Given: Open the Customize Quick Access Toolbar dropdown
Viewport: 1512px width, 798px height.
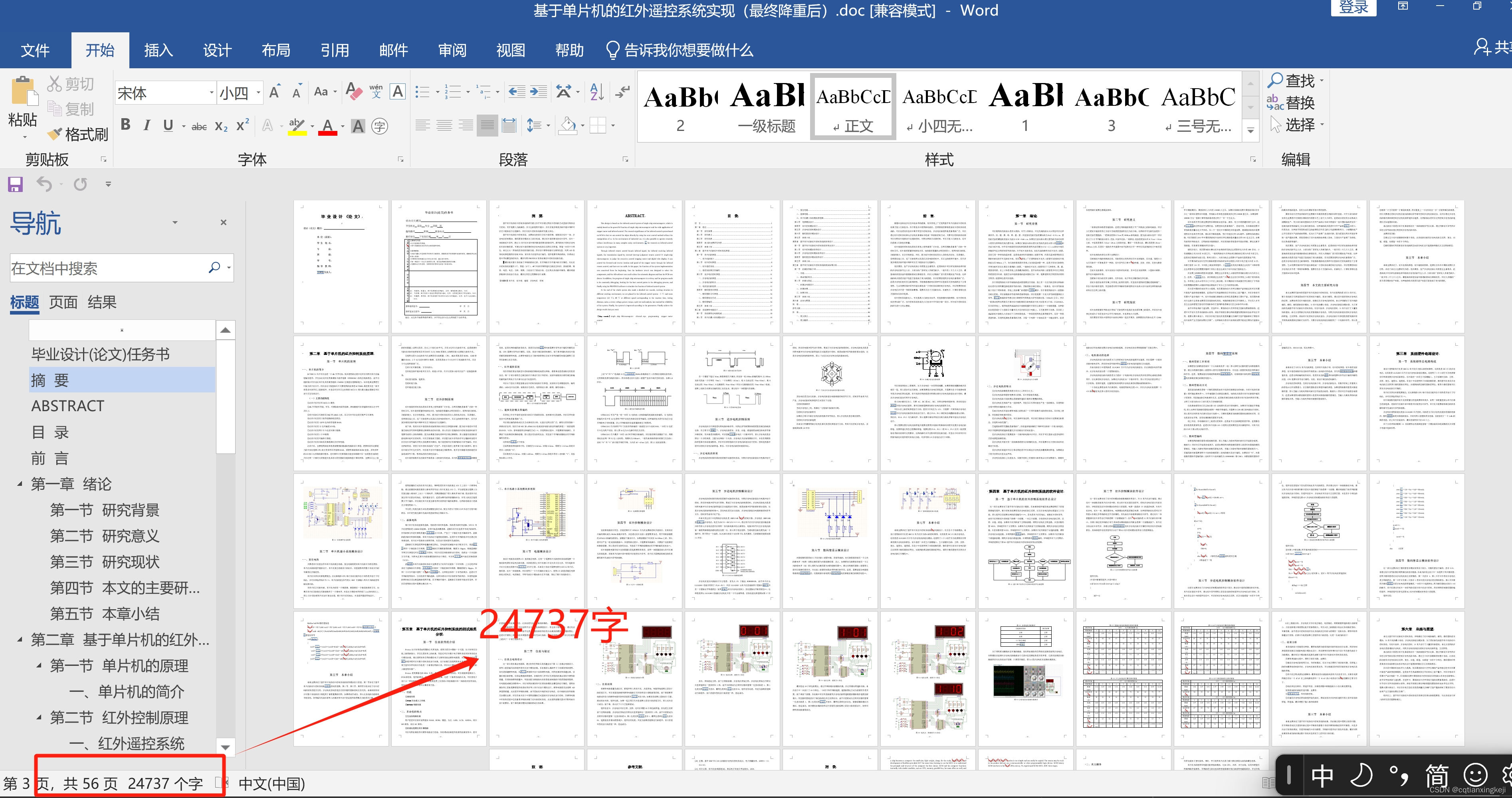Looking at the screenshot, I should pos(108,184).
